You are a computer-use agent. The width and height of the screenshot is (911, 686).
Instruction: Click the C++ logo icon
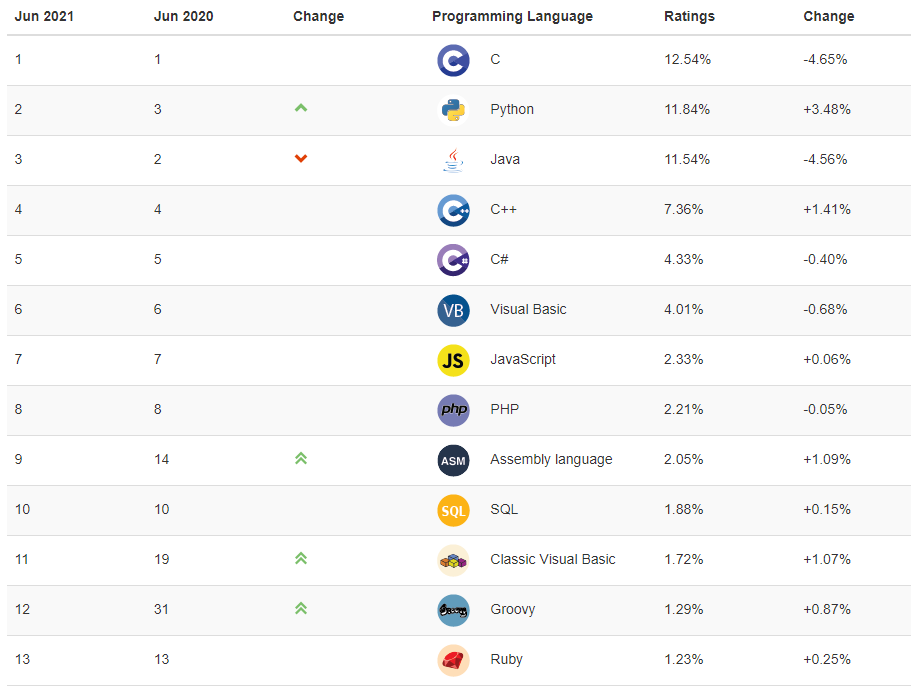pyautogui.click(x=453, y=210)
